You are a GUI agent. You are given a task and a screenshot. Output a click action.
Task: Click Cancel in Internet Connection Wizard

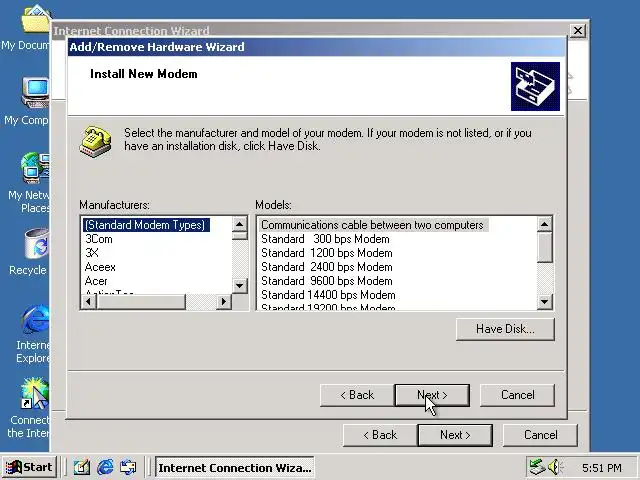[x=540, y=435]
